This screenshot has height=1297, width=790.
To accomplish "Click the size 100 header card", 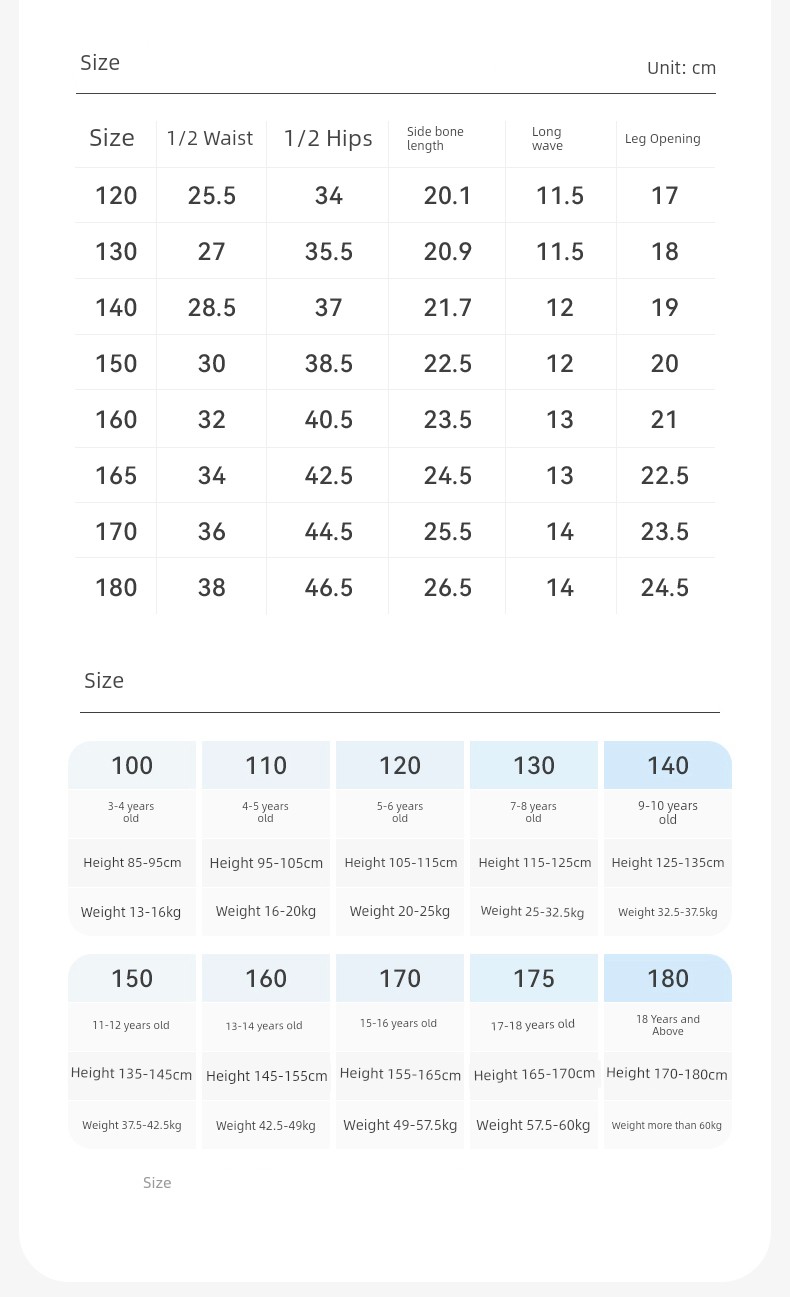I will 132,765.
